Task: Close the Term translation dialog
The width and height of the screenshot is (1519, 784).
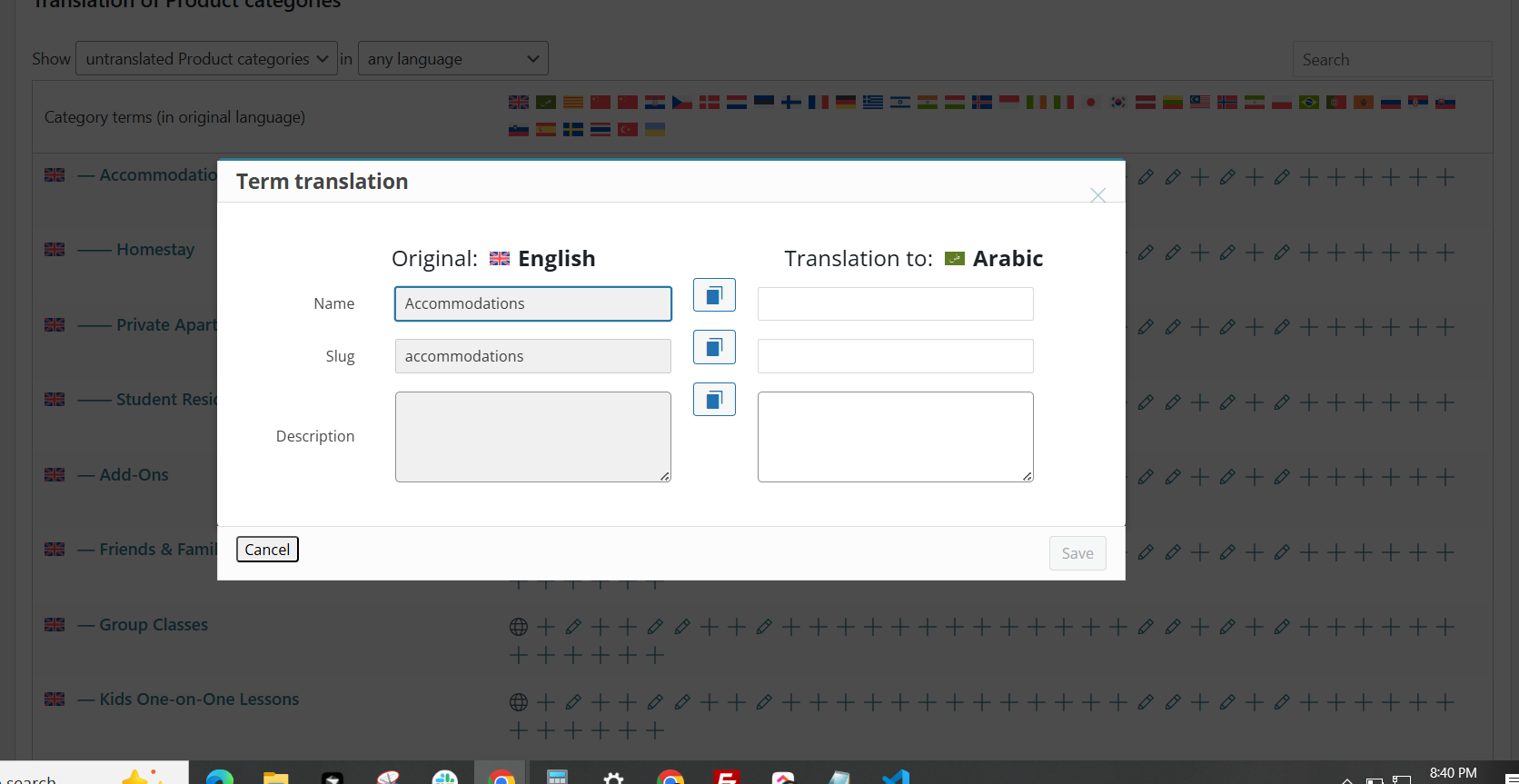Action: (1097, 195)
